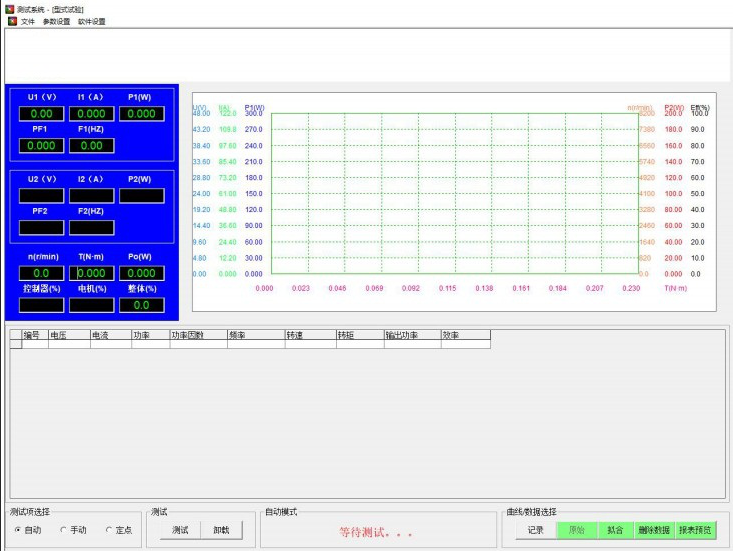Click the green 拟合 curve button
Image resolution: width=733 pixels, height=551 pixels.
[615, 530]
